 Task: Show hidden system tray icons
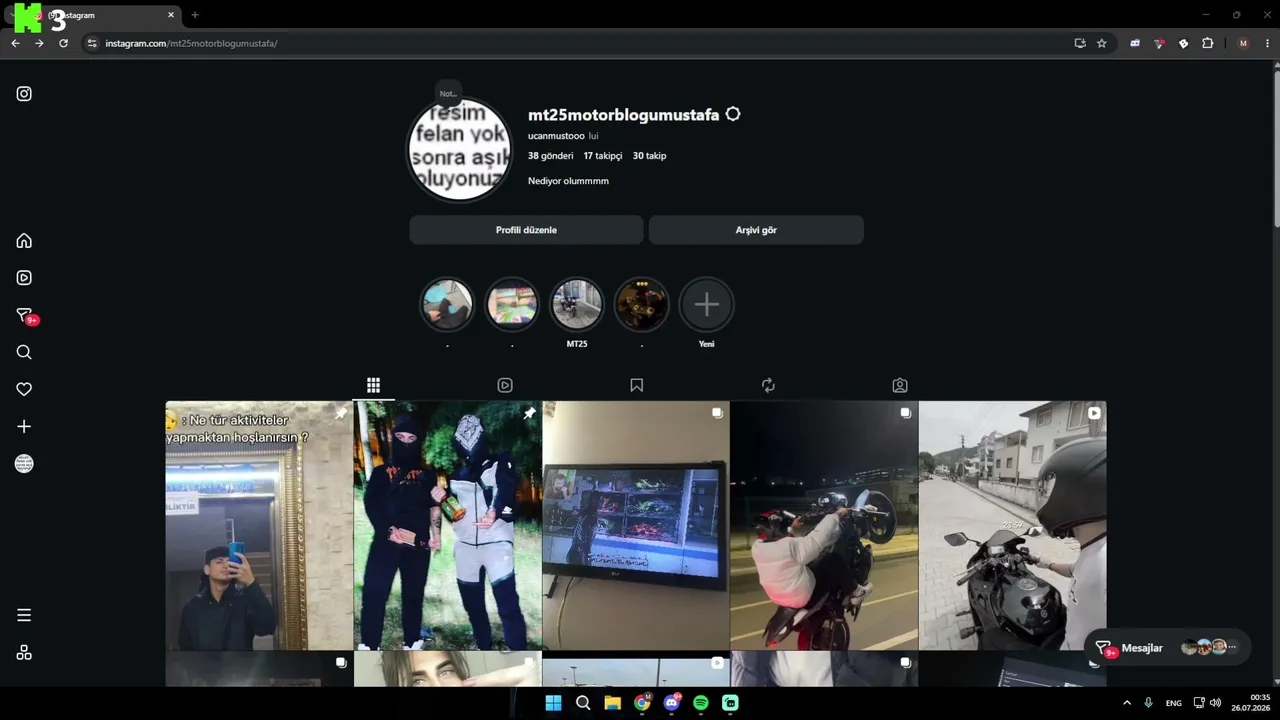click(x=1127, y=703)
